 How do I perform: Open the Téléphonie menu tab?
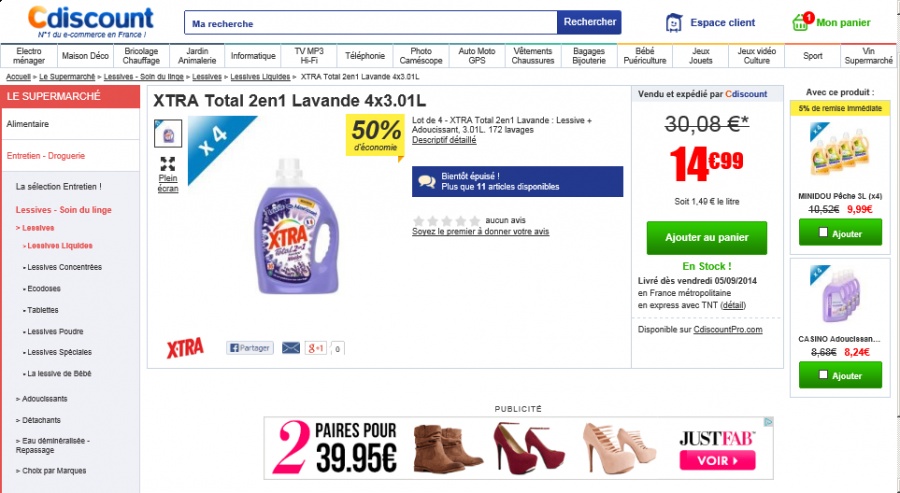pos(365,56)
